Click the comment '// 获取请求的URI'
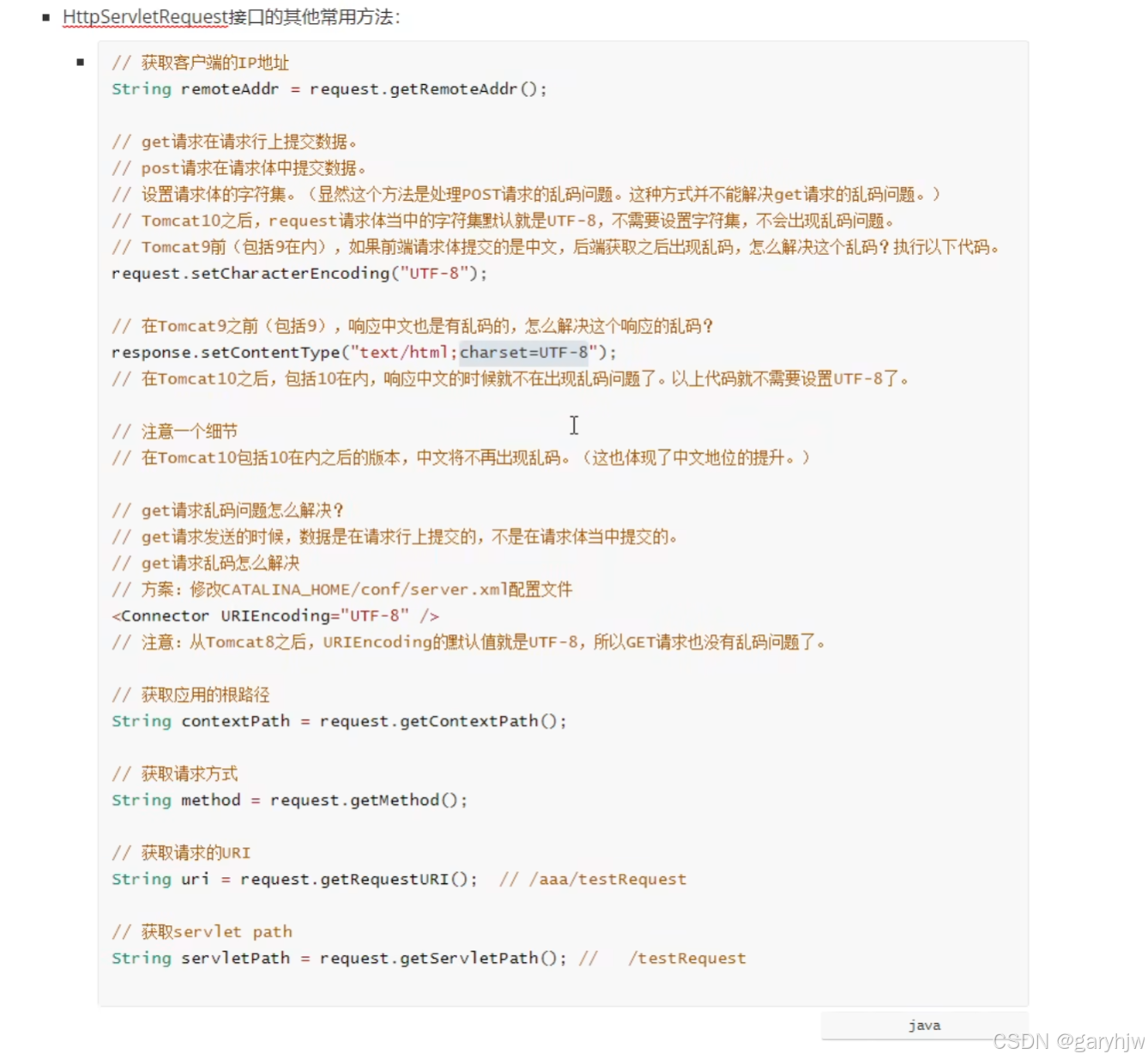The height and width of the screenshot is (1060, 1148). pyautogui.click(x=181, y=852)
